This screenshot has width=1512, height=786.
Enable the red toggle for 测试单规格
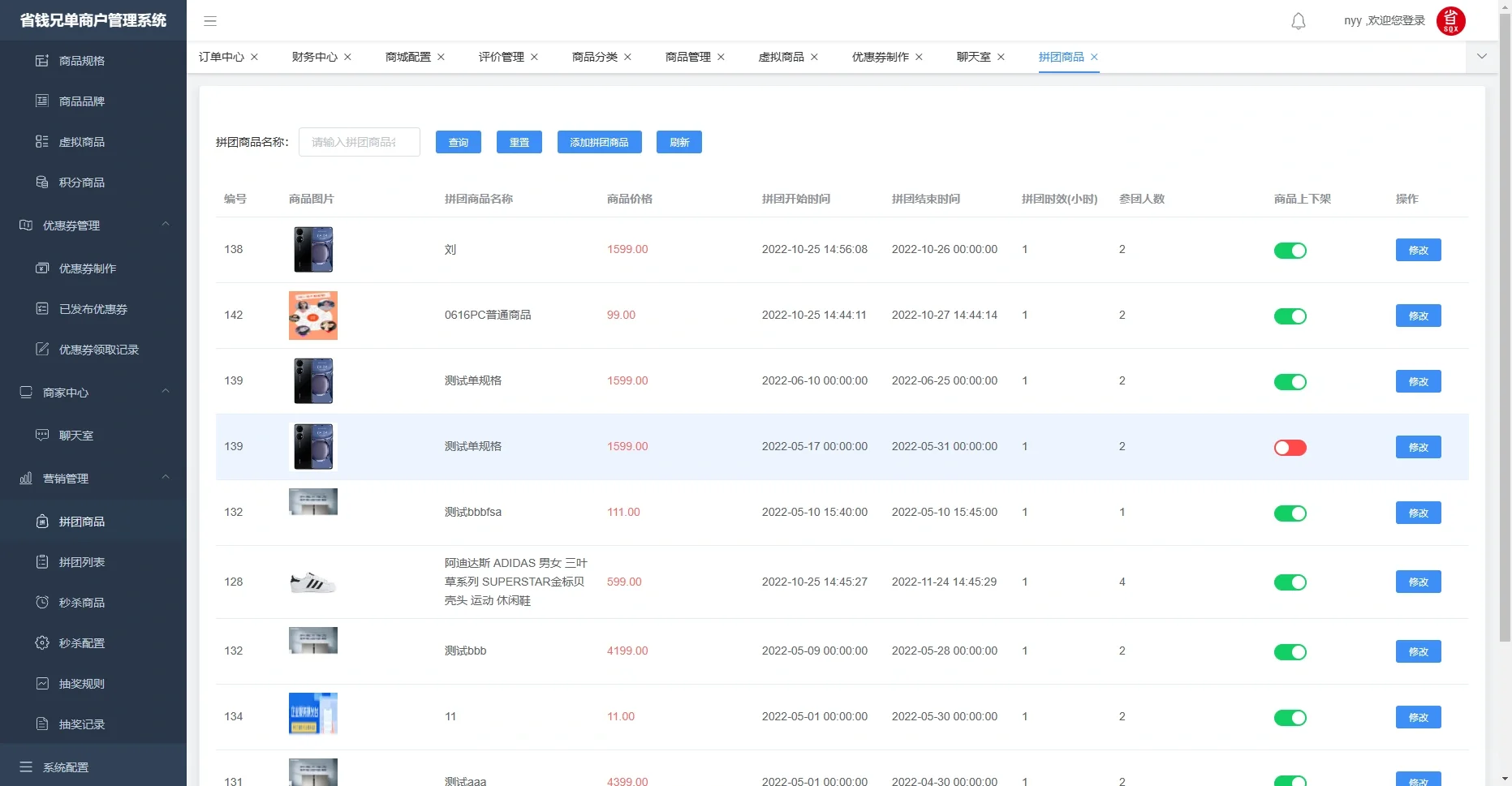pos(1290,447)
